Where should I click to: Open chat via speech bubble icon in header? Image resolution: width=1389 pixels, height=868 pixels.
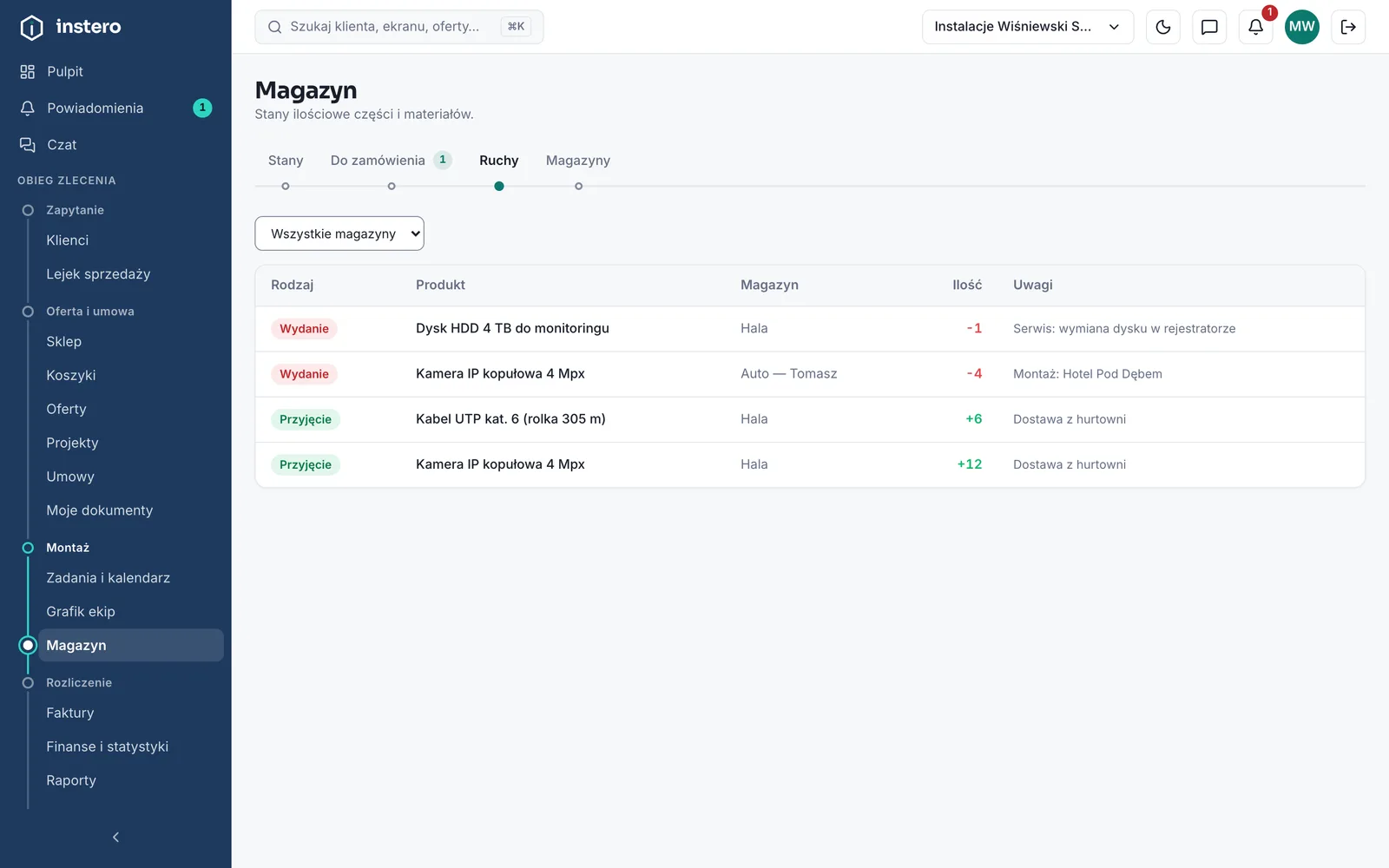point(1209,27)
